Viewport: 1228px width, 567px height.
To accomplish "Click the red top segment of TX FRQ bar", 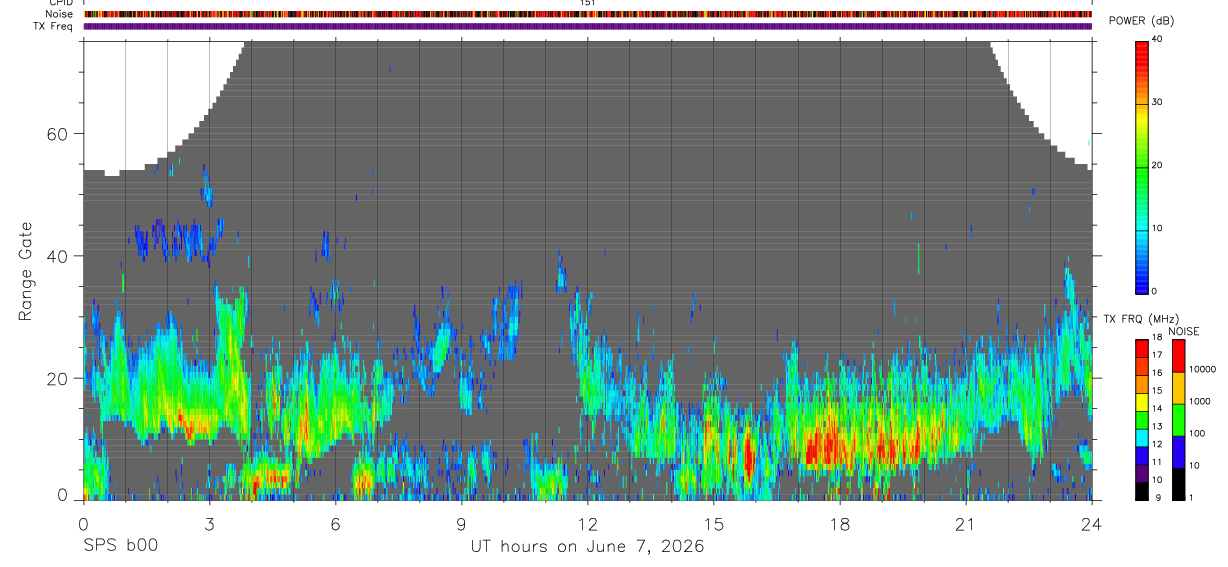I will click(x=1142, y=349).
